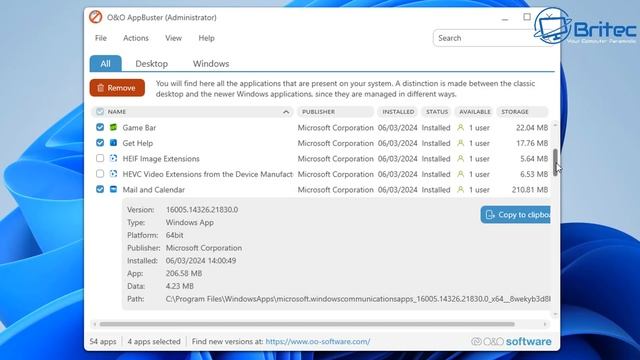Click the HEIF Image Extensions app icon

click(113, 158)
